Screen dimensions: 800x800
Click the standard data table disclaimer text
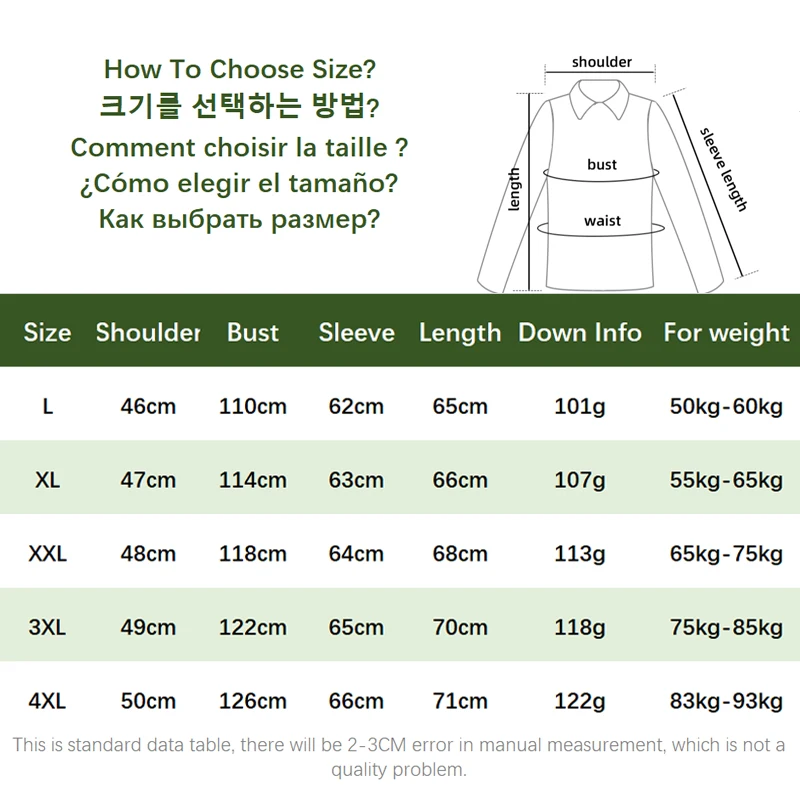(399, 757)
